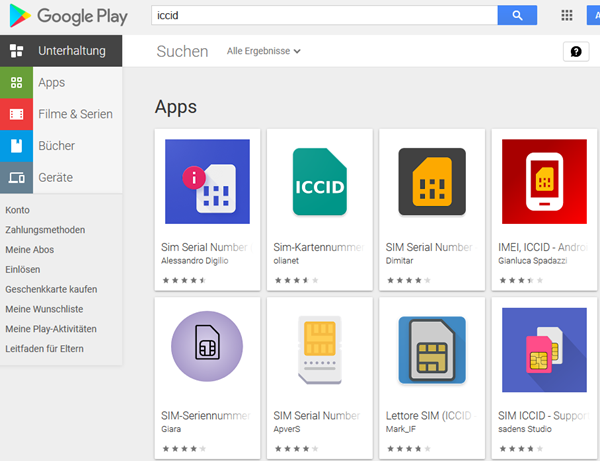This screenshot has height=461, width=600.
Task: Open the Zahlungsmethoden link
Action: (x=45, y=230)
